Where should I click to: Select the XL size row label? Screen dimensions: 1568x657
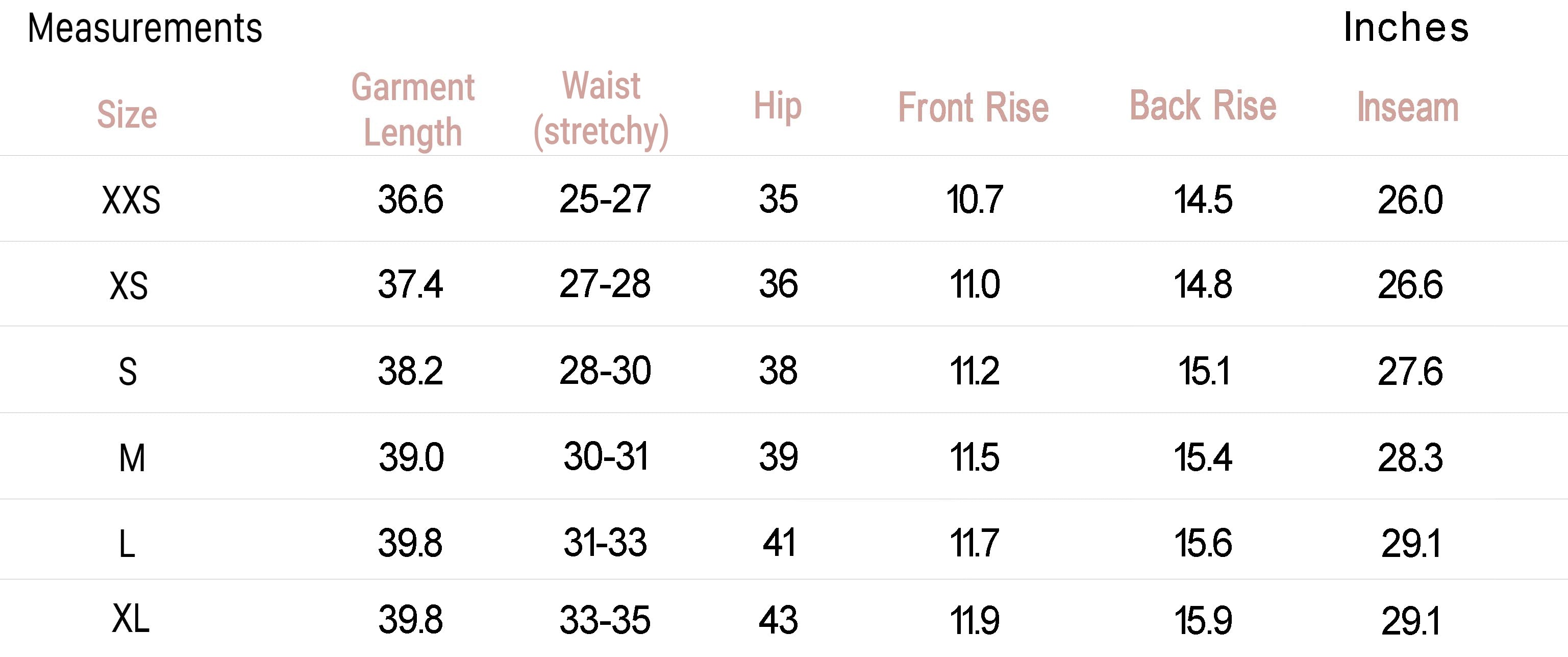pyautogui.click(x=130, y=620)
